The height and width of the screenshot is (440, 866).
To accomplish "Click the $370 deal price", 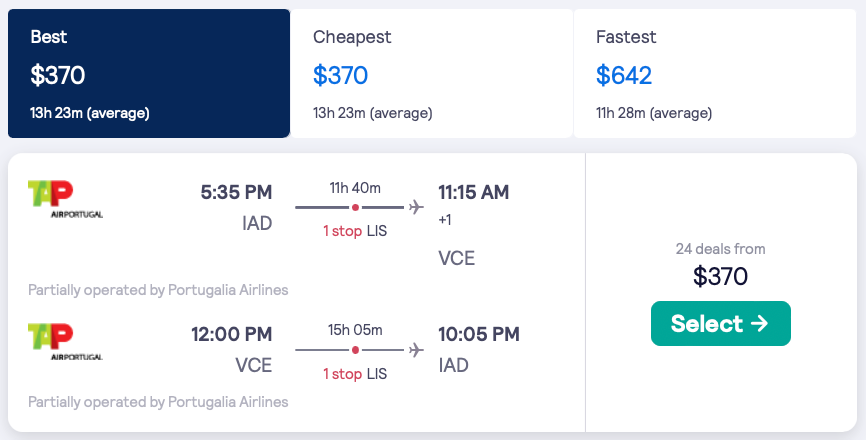I will click(720, 276).
